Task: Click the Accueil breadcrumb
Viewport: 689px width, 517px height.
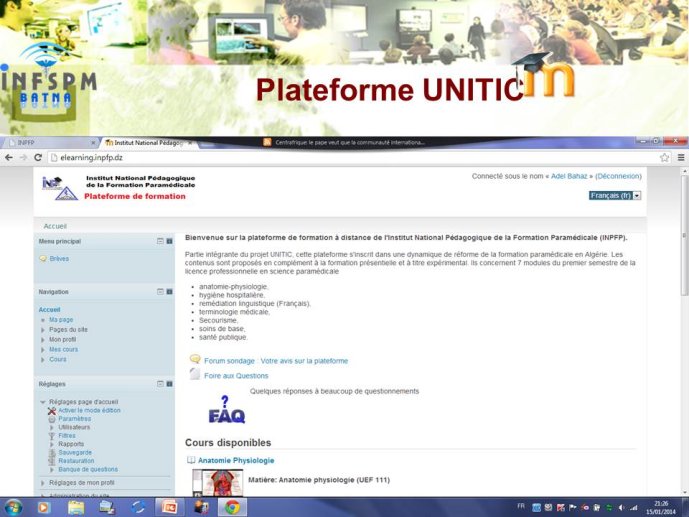Action: (55, 226)
